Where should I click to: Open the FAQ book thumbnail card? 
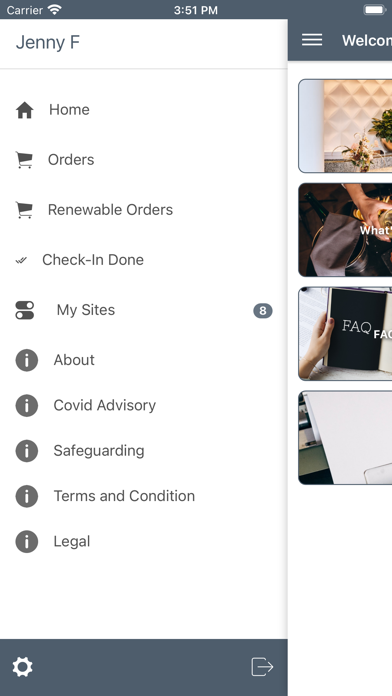[x=345, y=334]
